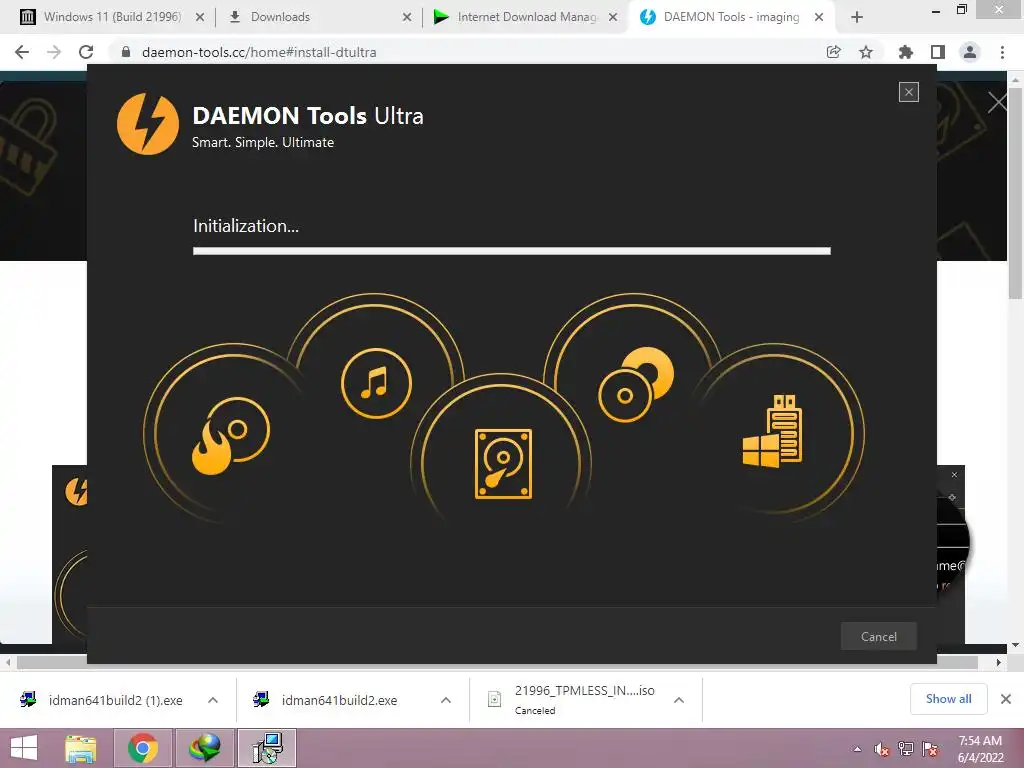The width and height of the screenshot is (1024, 768).
Task: Open idman641build2 (1).exe download
Action: pyautogui.click(x=103, y=700)
